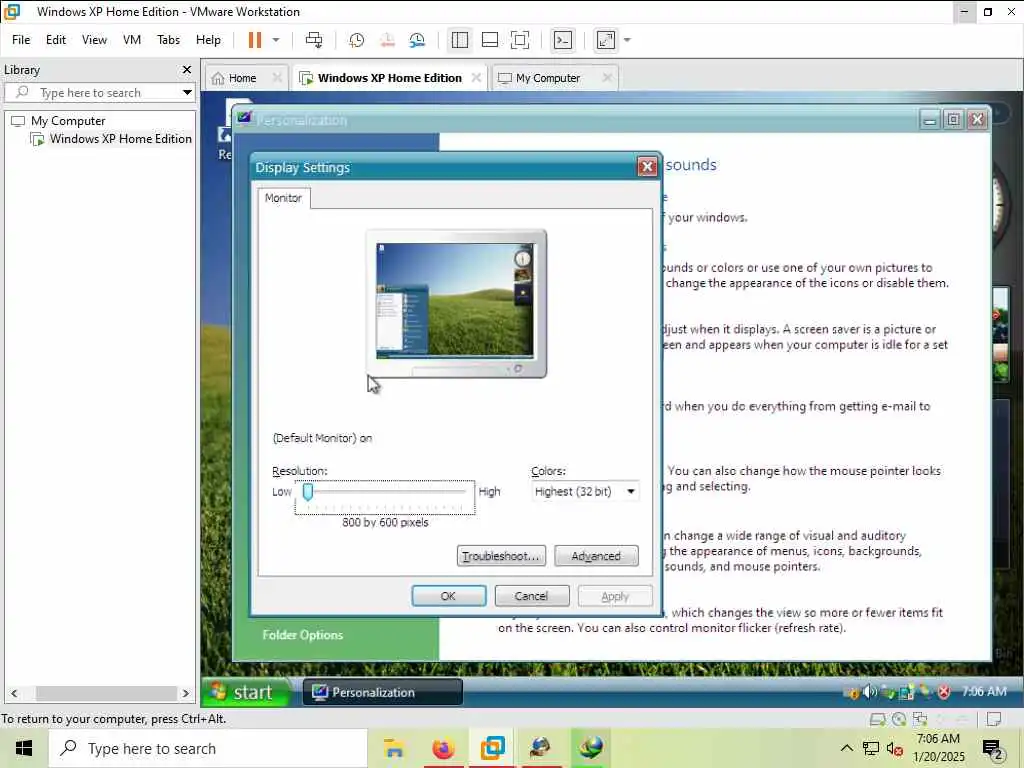
Task: Select Windows XP Home Edition tree item
Action: pyautogui.click(x=121, y=138)
